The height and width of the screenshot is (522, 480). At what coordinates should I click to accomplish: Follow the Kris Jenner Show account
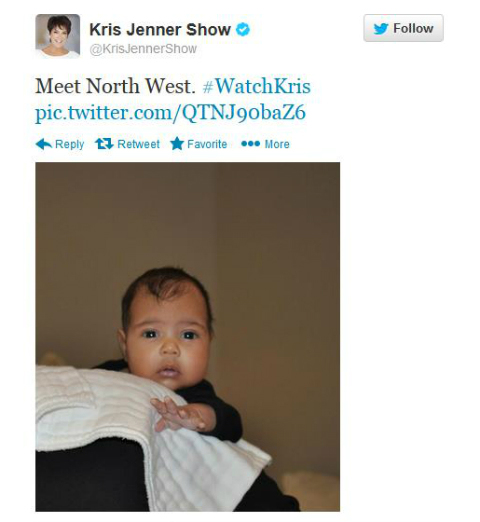point(403,28)
